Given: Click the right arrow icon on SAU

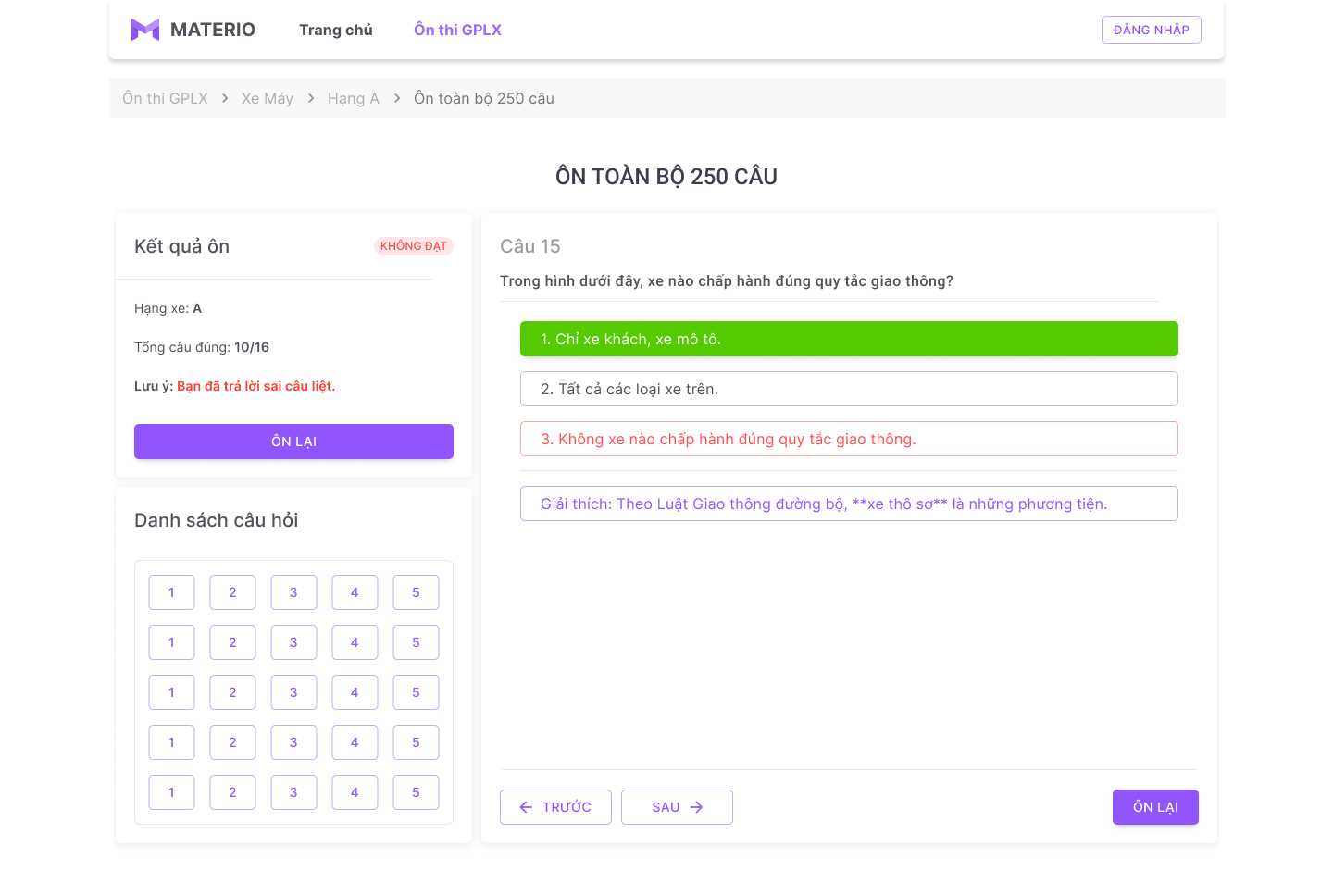Looking at the screenshot, I should click(697, 807).
